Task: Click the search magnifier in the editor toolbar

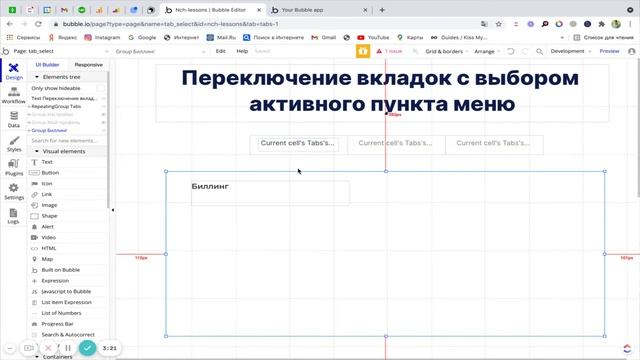Action: (539, 51)
